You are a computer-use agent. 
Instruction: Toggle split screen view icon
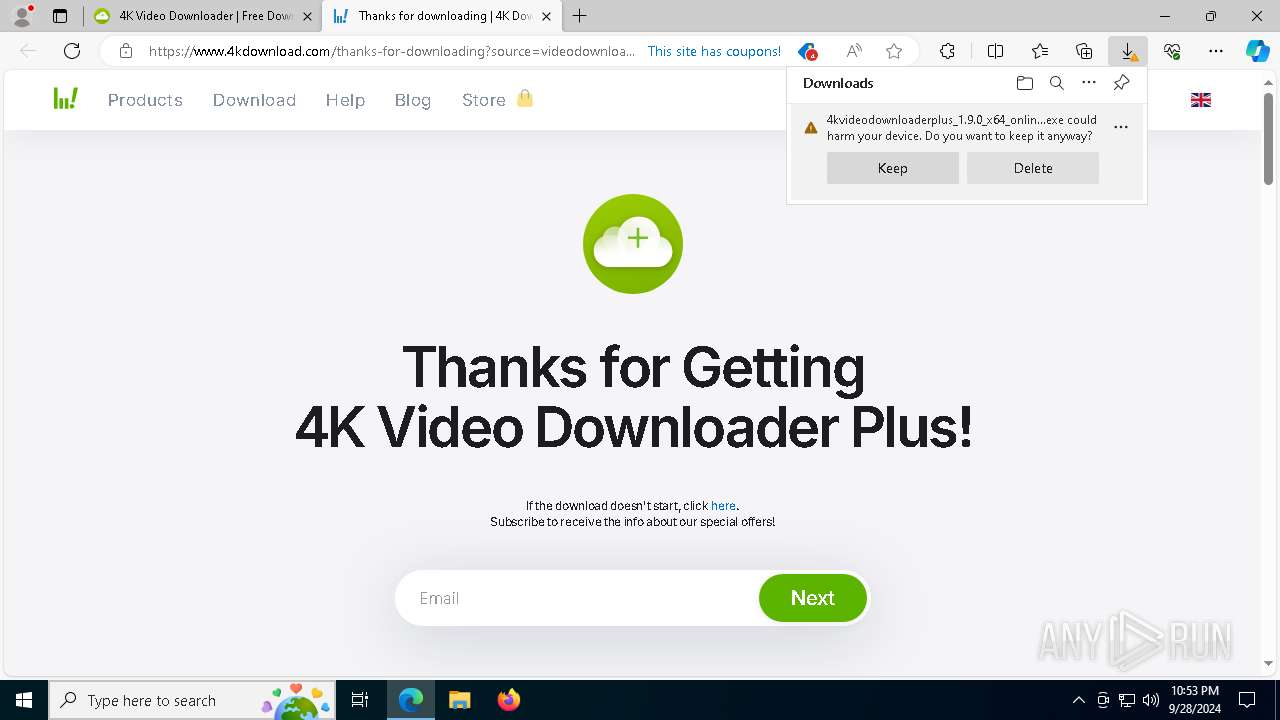point(995,51)
